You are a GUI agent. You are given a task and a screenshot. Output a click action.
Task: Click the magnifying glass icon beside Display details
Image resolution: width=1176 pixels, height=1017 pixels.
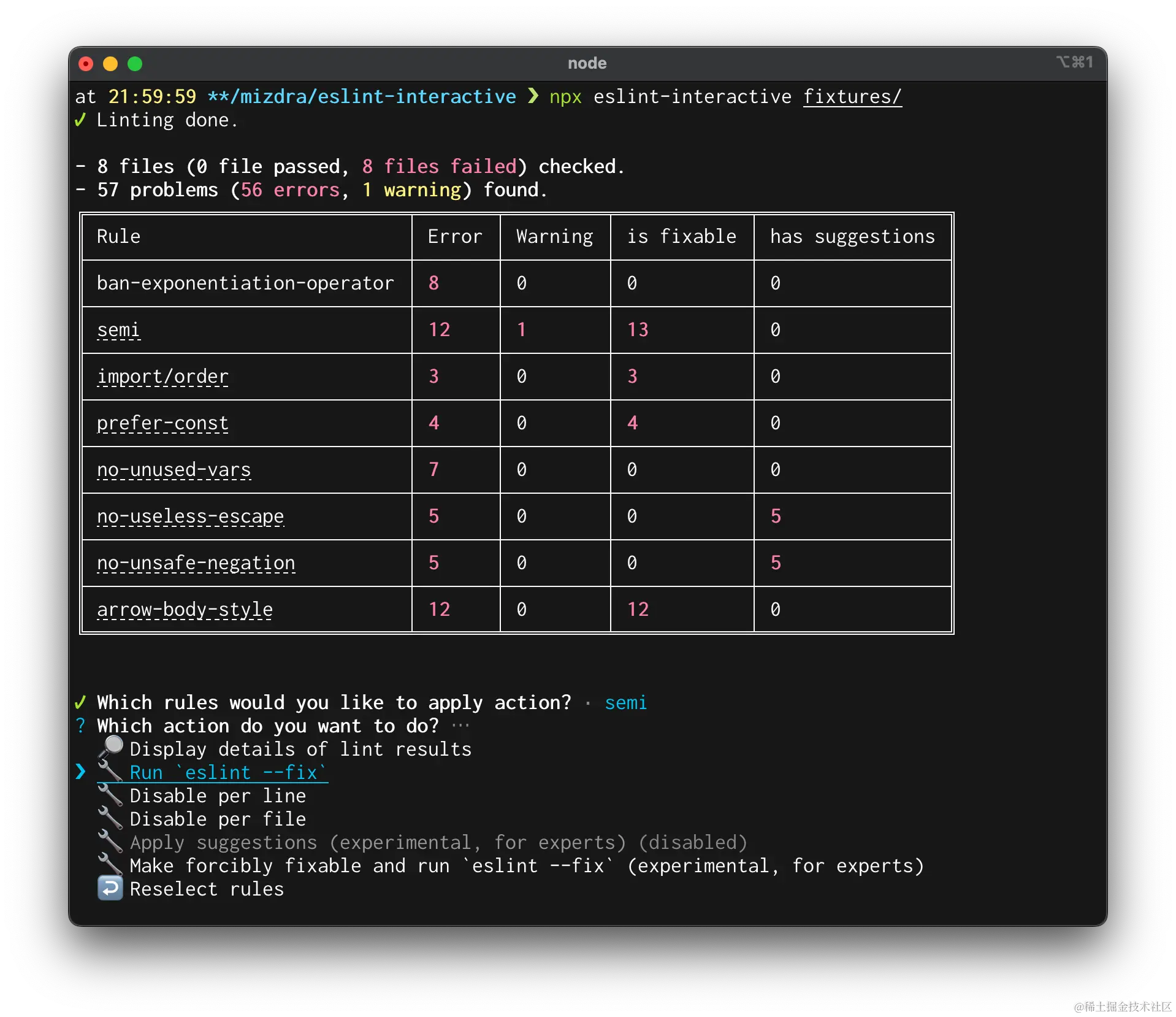(x=110, y=747)
